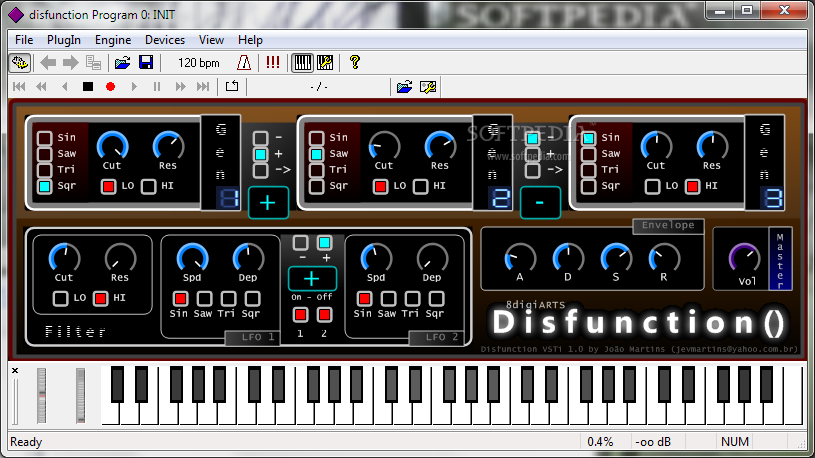Toggle Saw waveform on generator 2
This screenshot has height=458, width=815.
tap(317, 154)
